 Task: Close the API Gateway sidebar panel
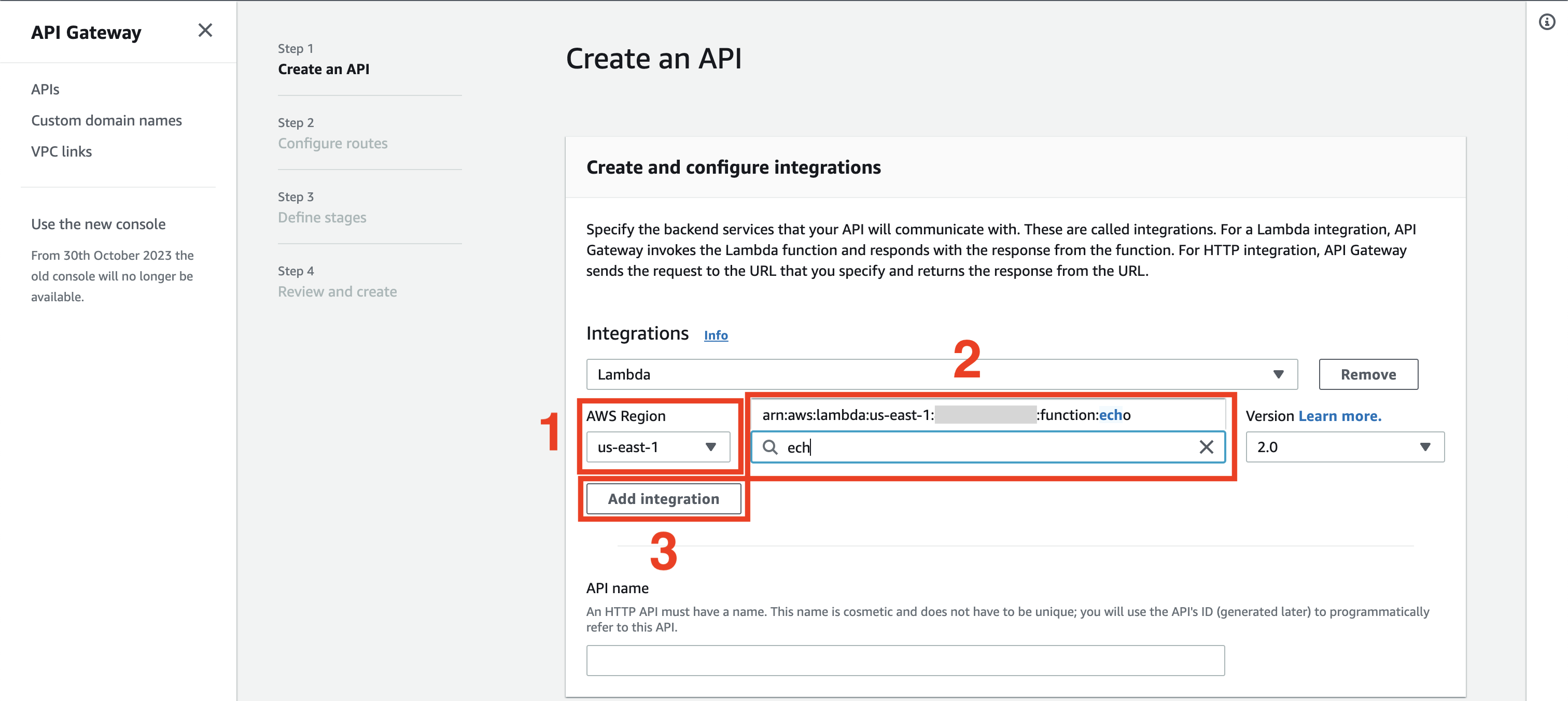tap(205, 30)
